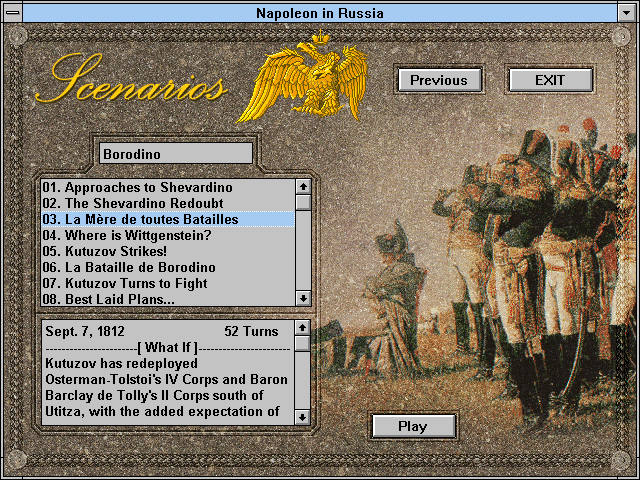Click the EXIT button
The image size is (640, 480).
coord(550,80)
